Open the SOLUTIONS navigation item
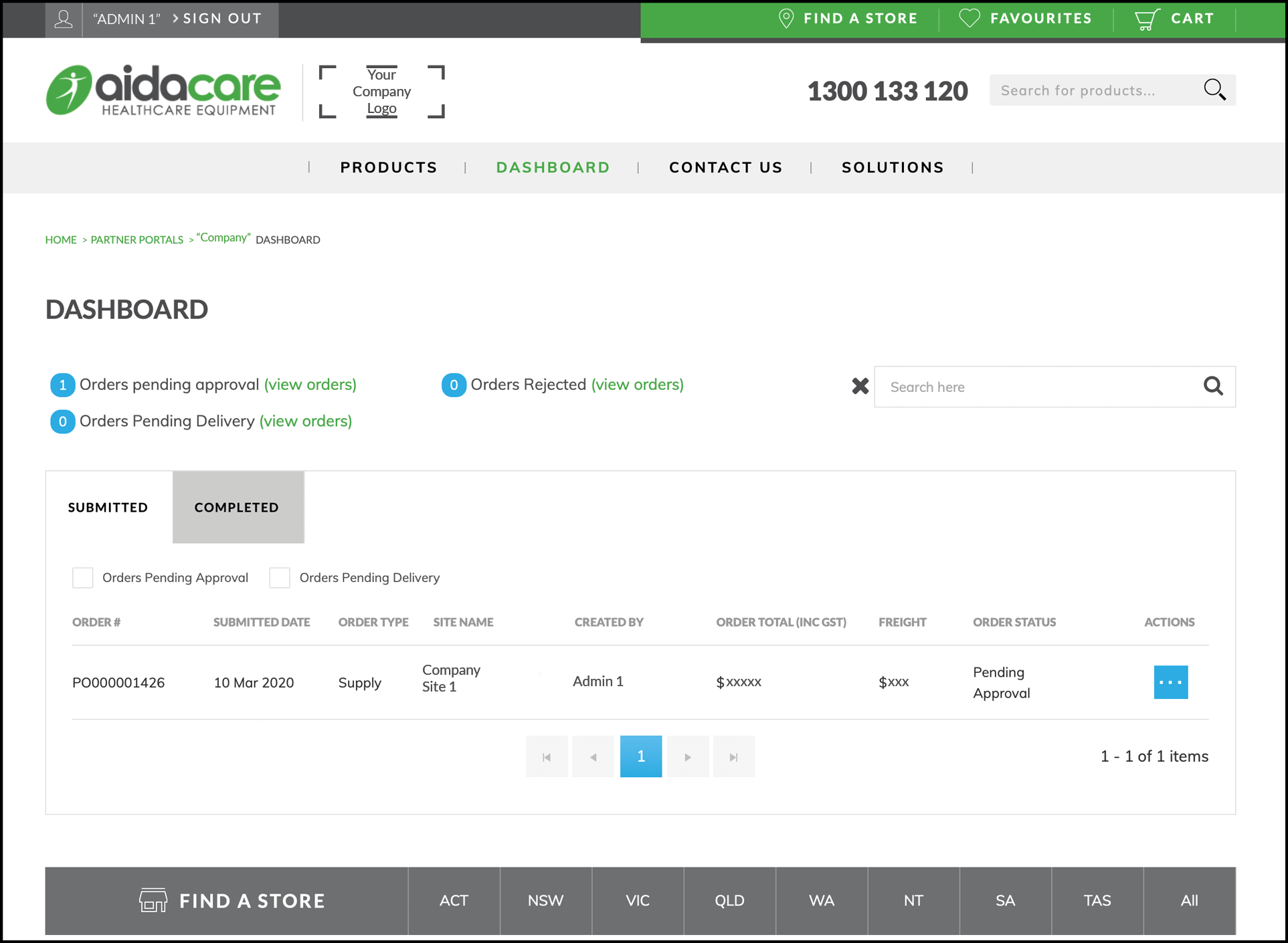Screen dimensions: 1288x943 tap(893, 167)
